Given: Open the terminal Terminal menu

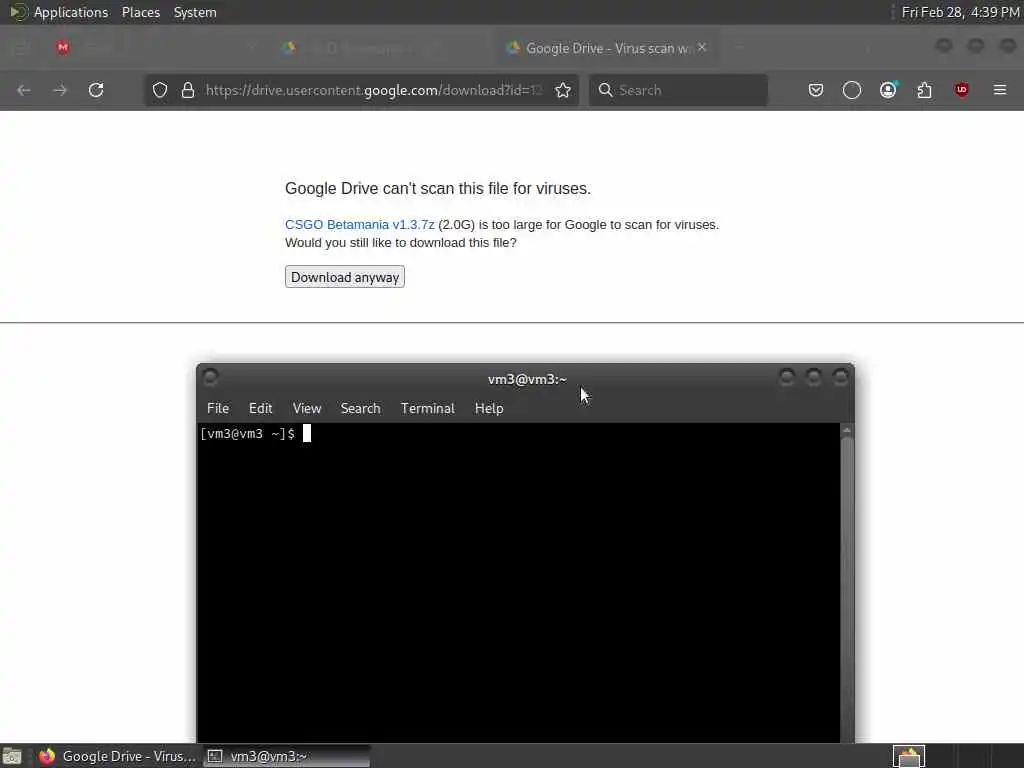Looking at the screenshot, I should coord(428,408).
